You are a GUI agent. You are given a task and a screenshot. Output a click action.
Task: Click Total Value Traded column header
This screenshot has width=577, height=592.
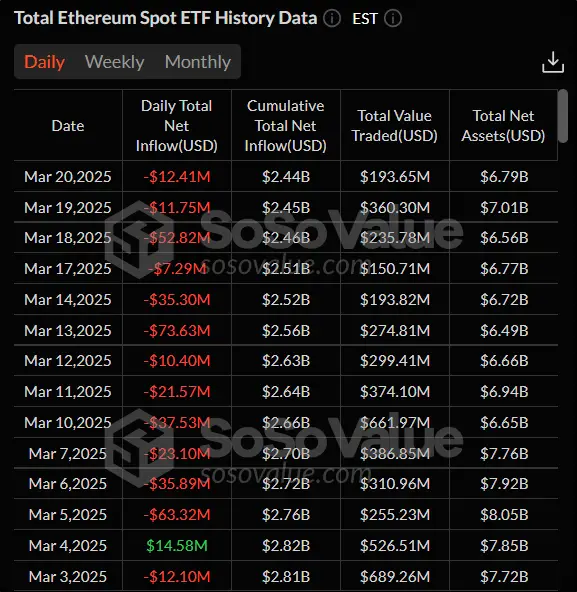395,126
